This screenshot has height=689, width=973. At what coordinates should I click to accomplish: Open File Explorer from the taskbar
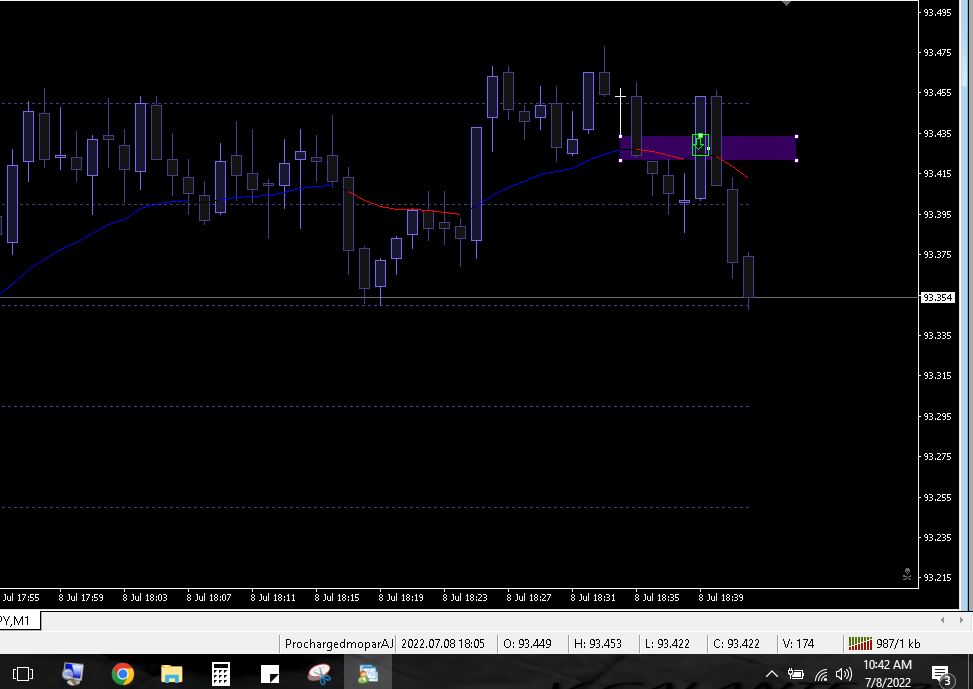point(172,674)
